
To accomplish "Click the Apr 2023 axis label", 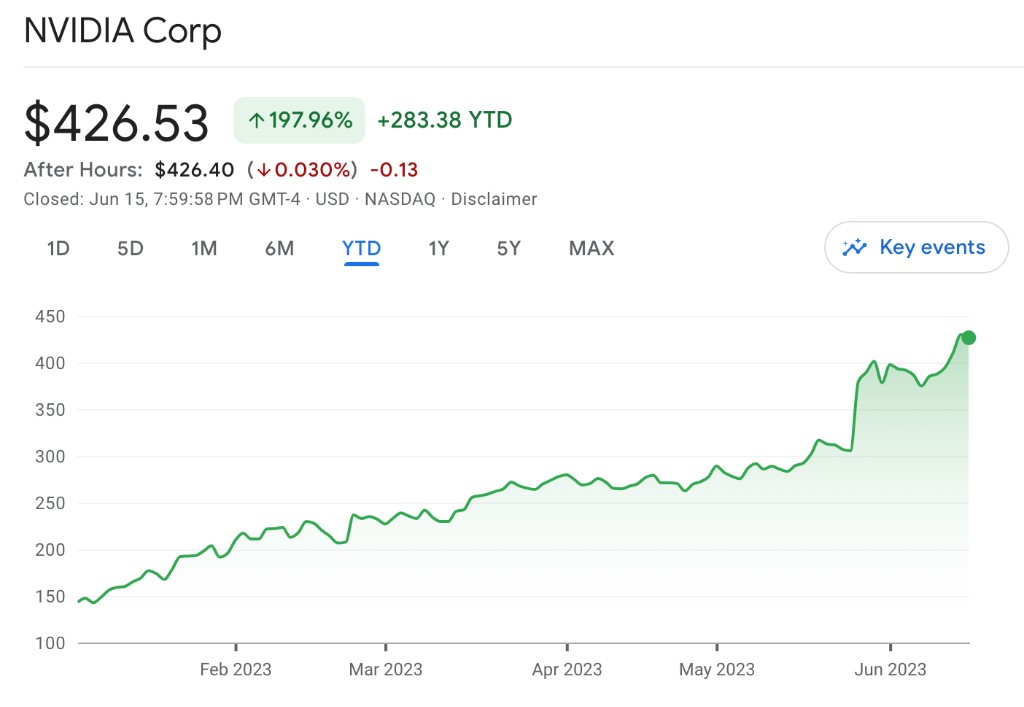I will (x=567, y=669).
